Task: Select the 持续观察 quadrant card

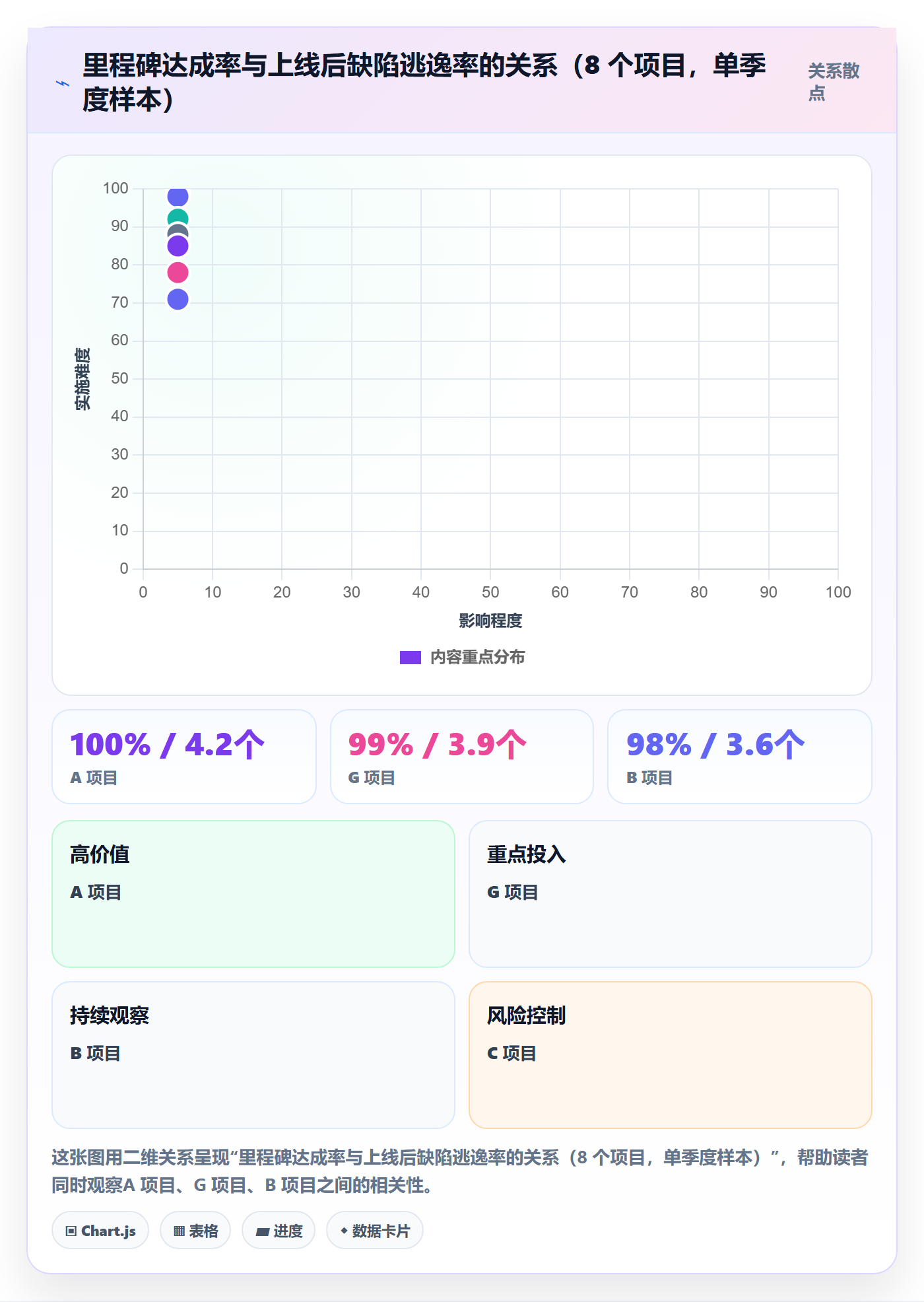Action: (253, 1055)
